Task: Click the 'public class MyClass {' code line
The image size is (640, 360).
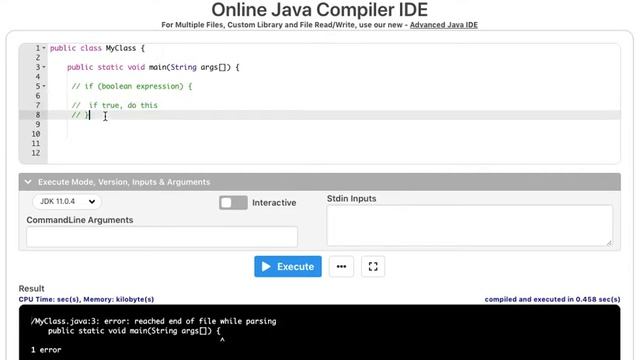Action: point(97,48)
